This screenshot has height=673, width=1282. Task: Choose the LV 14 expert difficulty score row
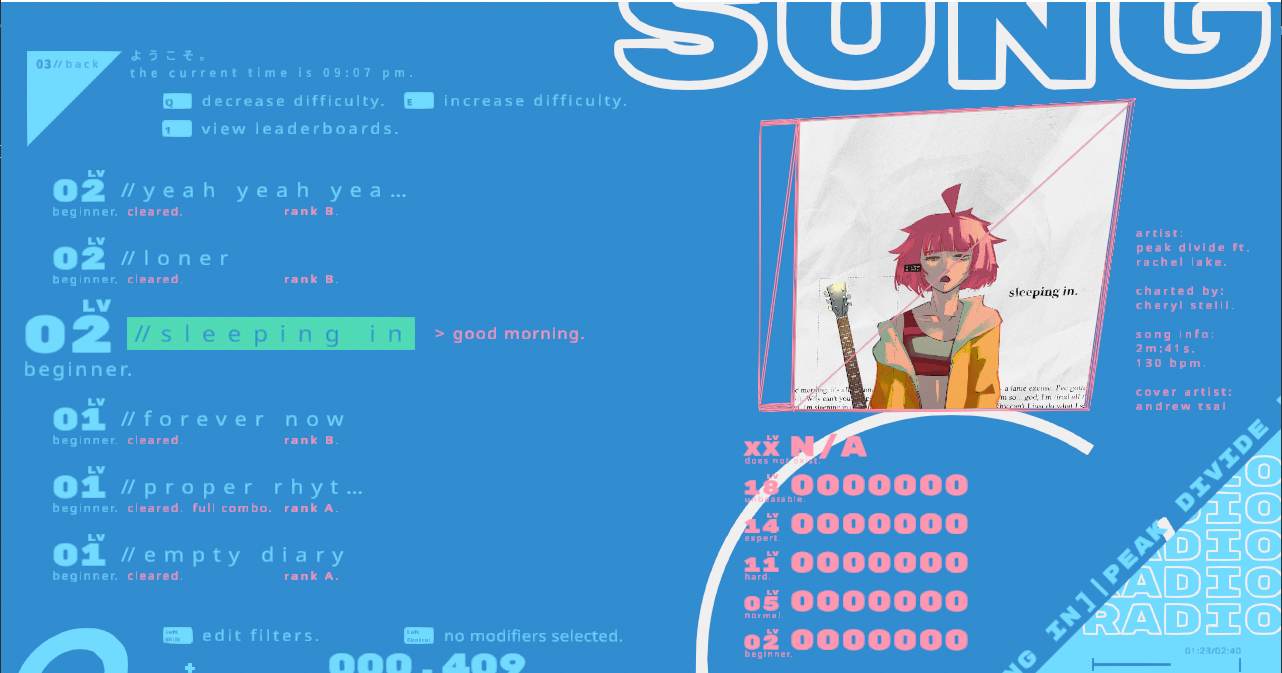pyautogui.click(x=857, y=525)
